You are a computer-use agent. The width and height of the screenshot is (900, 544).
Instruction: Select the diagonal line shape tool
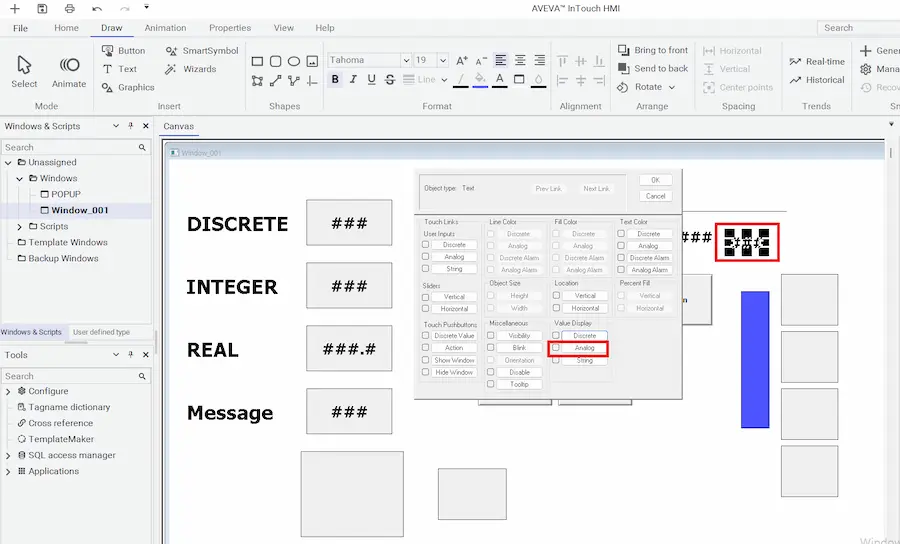coord(276,81)
